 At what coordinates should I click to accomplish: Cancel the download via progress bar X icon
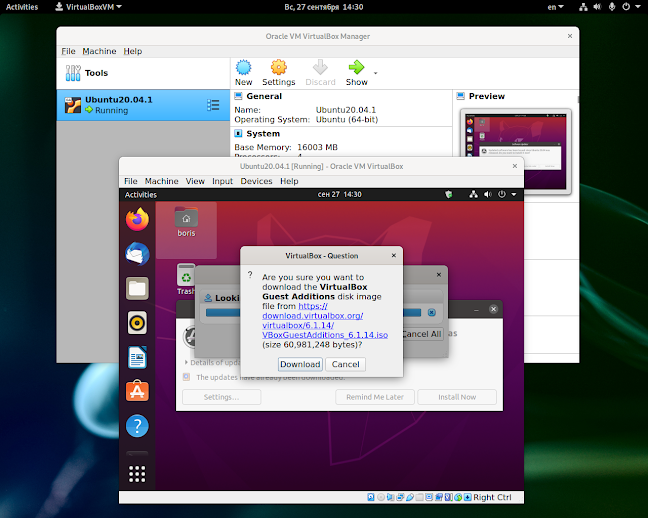pos(432,313)
